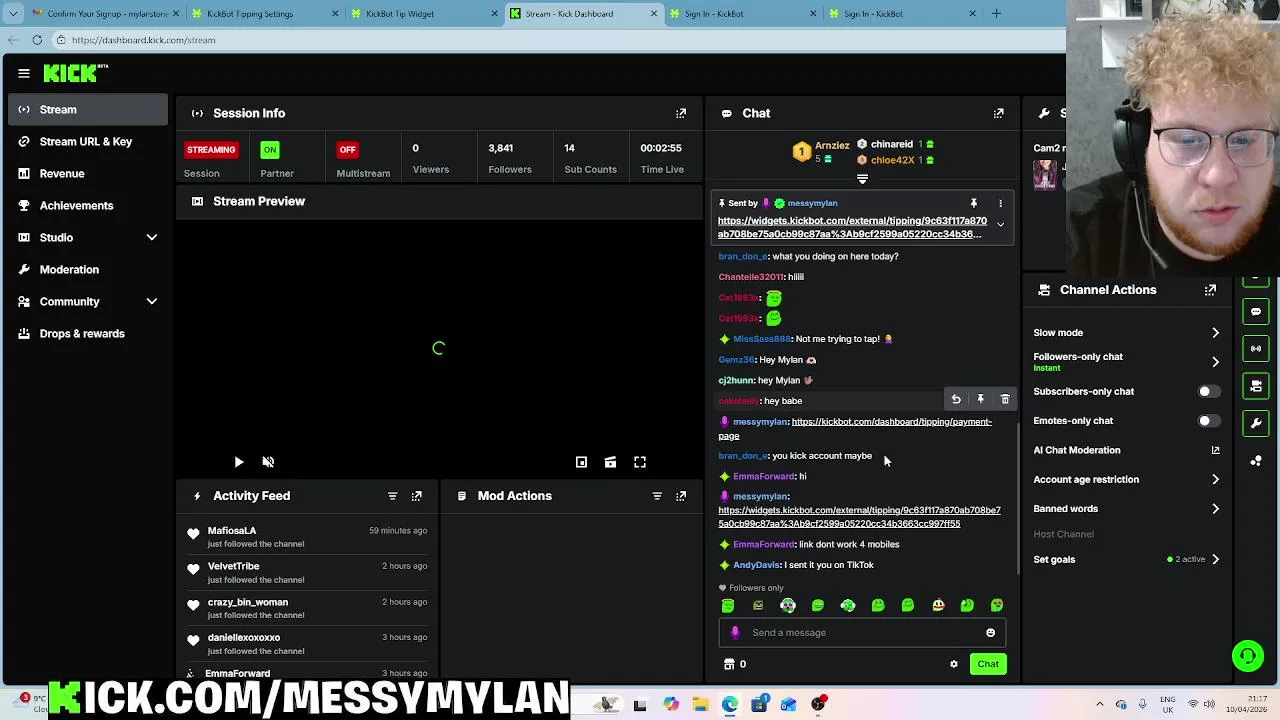Reply to cakehelly's hey babe message
The width and height of the screenshot is (1280, 720).
tap(956, 399)
